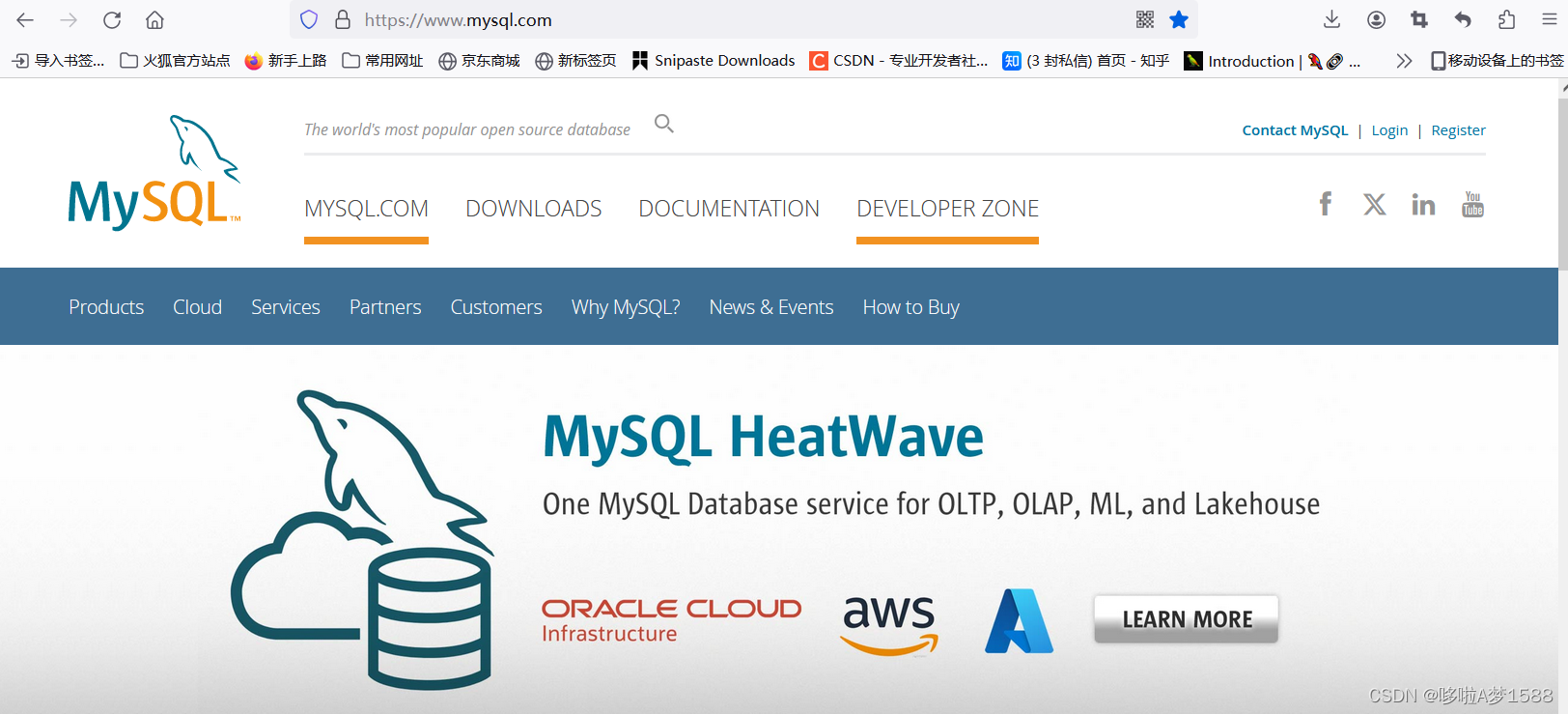Viewport: 1568px width, 714px height.
Task: Click the undo arrow toolbar icon
Action: tap(1463, 19)
